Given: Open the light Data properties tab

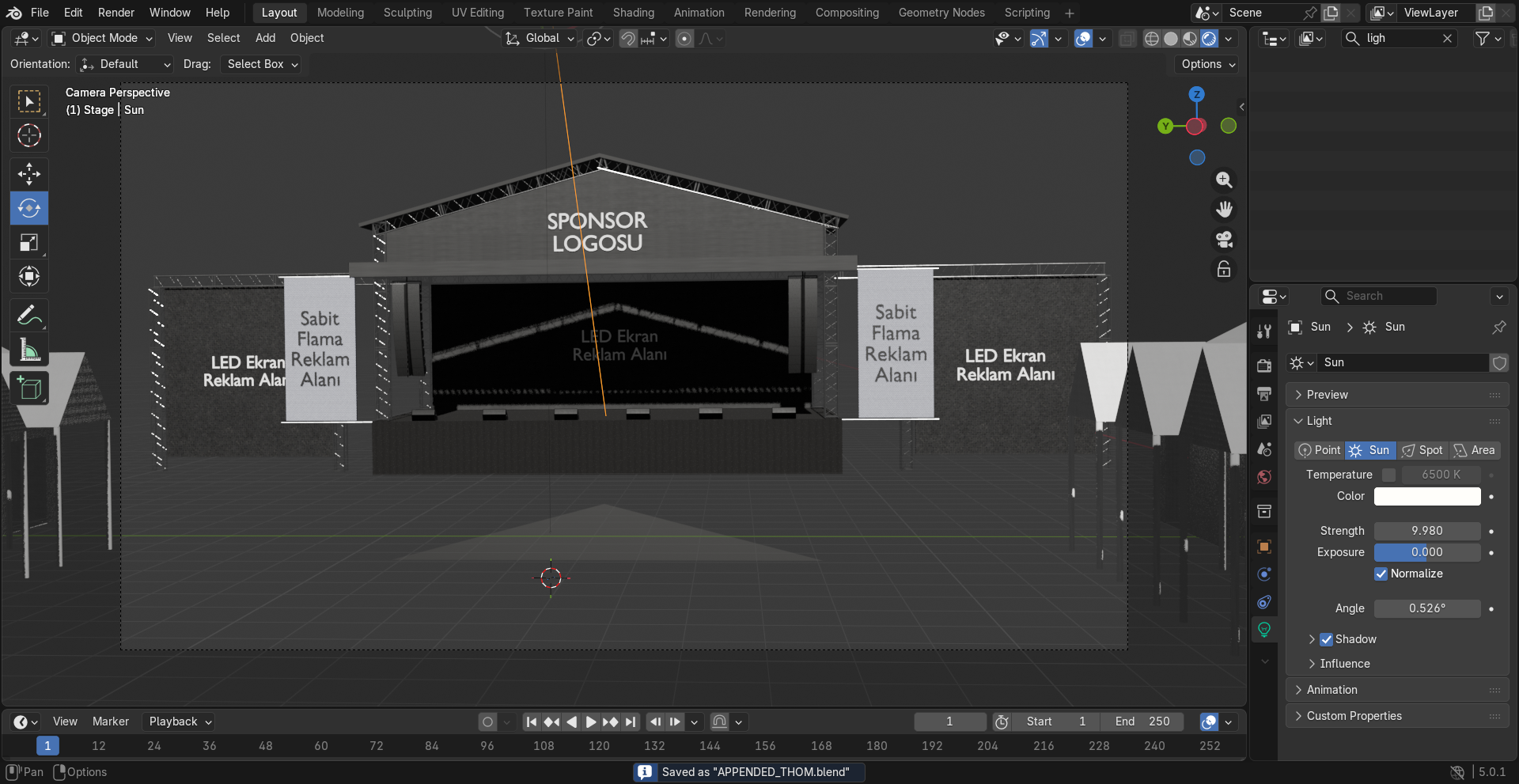Looking at the screenshot, I should (x=1264, y=630).
